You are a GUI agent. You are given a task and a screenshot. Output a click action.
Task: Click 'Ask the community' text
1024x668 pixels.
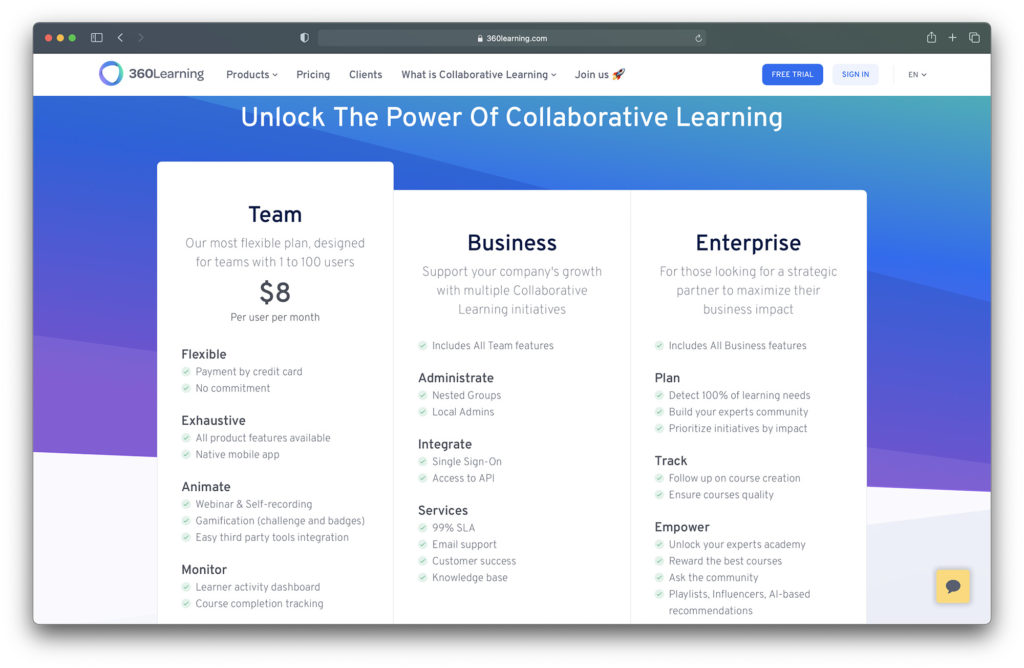(713, 577)
